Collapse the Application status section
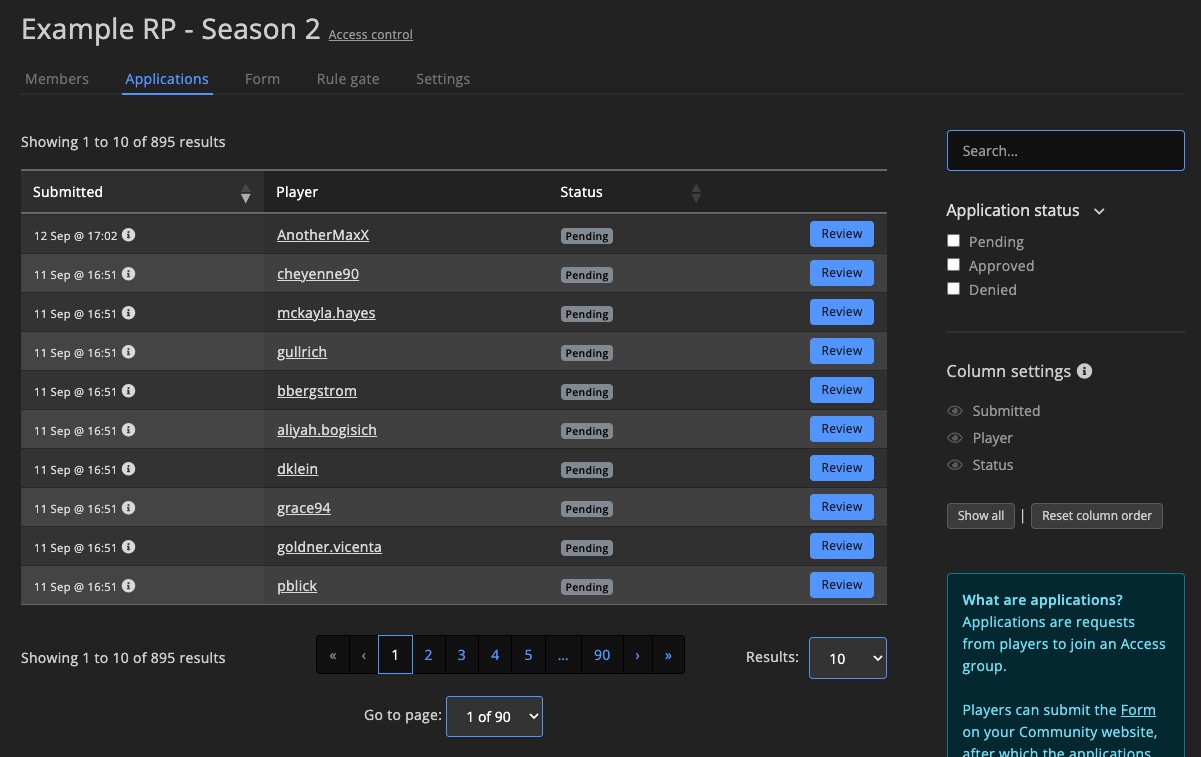 pyautogui.click(x=1099, y=211)
